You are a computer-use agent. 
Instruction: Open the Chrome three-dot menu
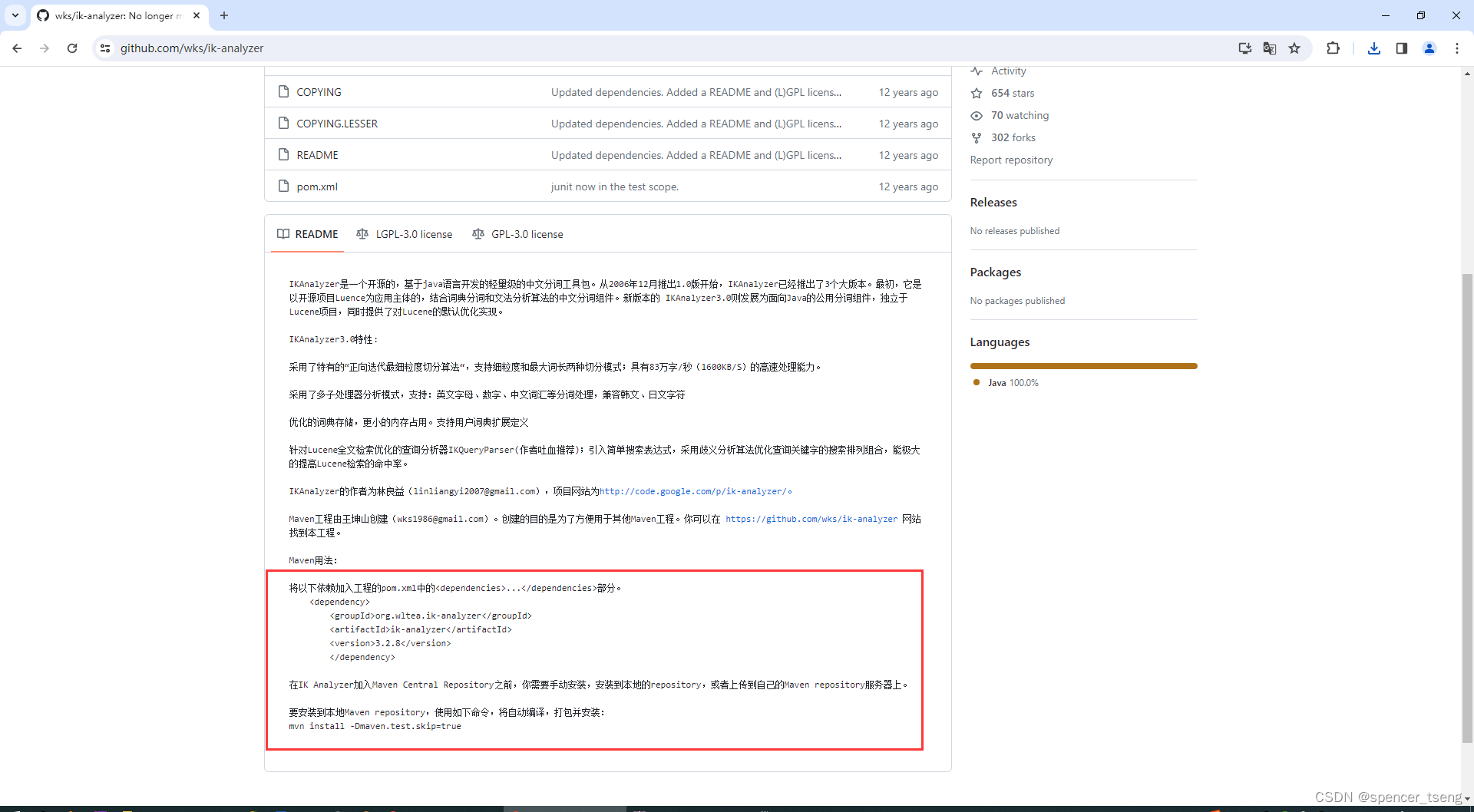click(x=1457, y=48)
